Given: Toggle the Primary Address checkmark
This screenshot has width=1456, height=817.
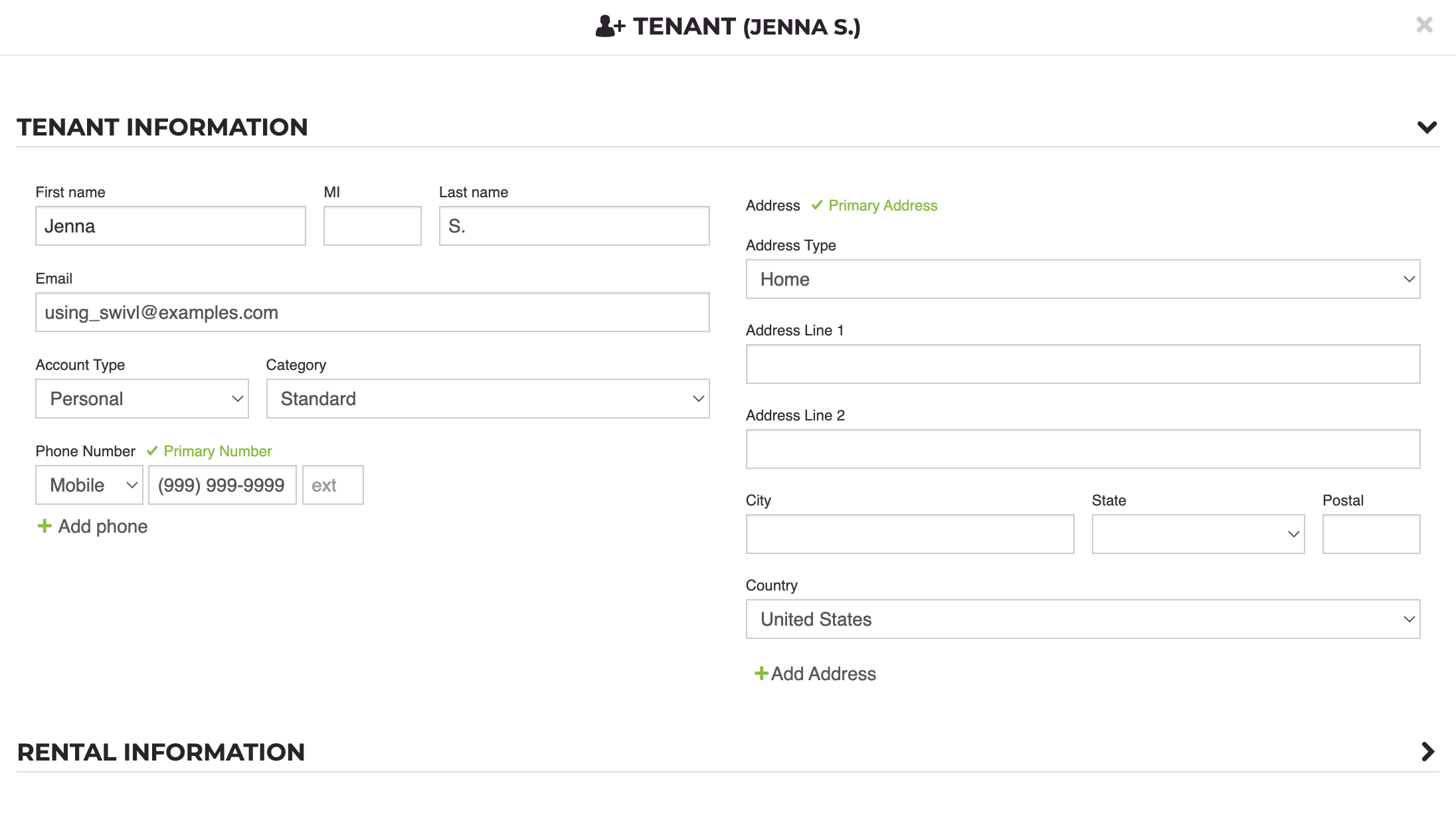Looking at the screenshot, I should [817, 205].
